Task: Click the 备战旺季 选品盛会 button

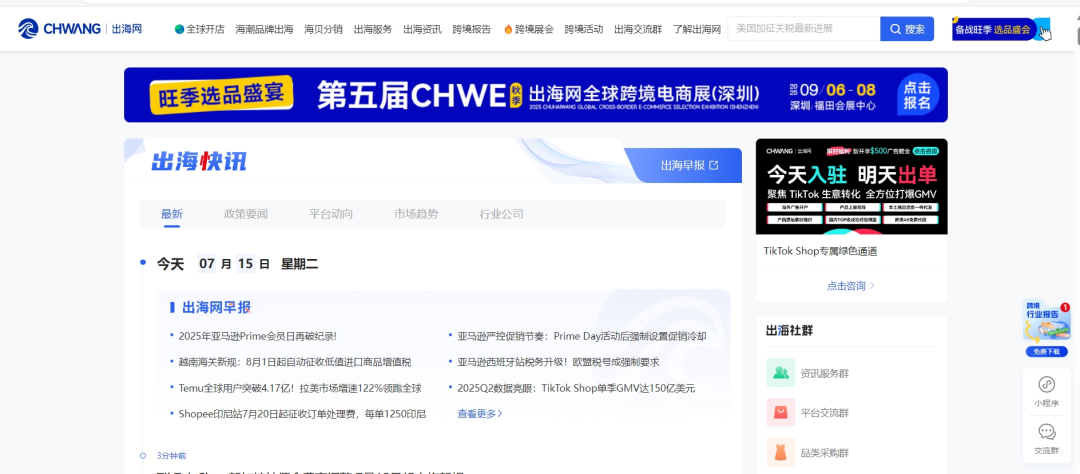Action: (994, 30)
